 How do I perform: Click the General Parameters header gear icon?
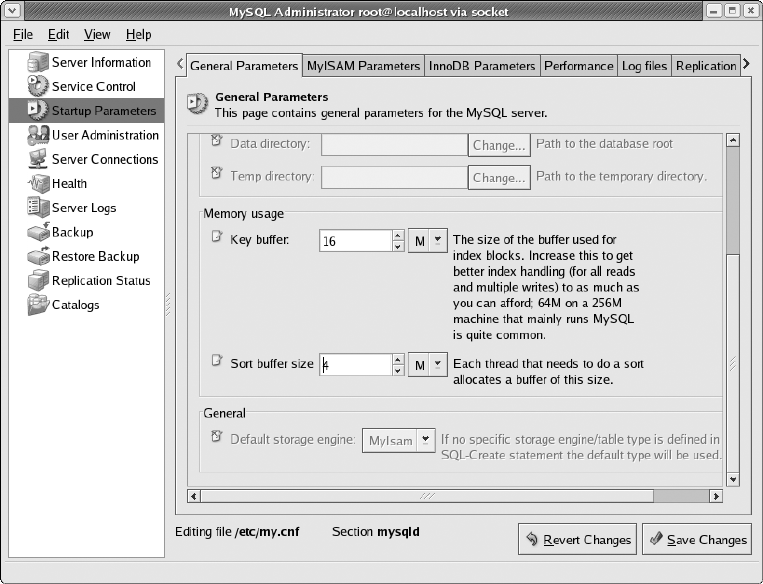[197, 104]
